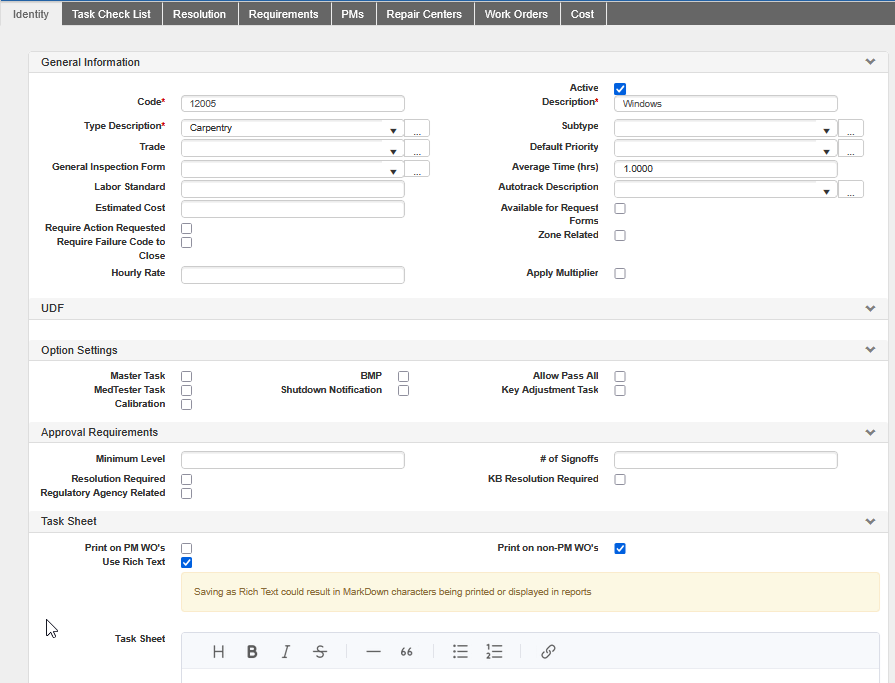Click the ellipsis button next to Subtype
The image size is (895, 683).
(851, 129)
